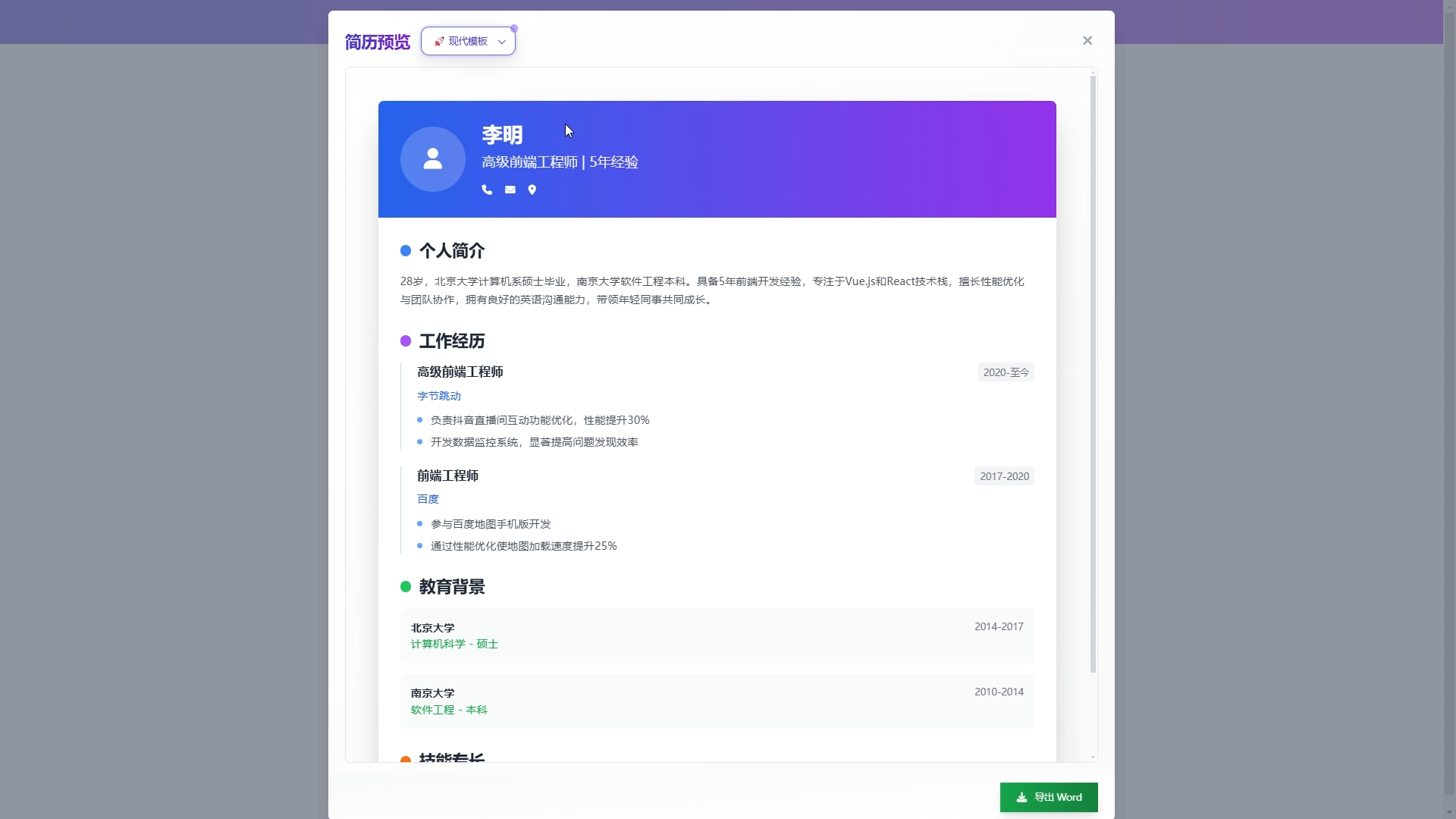The image size is (1456, 819).
Task: Click the email envelope icon in the header
Action: (x=510, y=190)
